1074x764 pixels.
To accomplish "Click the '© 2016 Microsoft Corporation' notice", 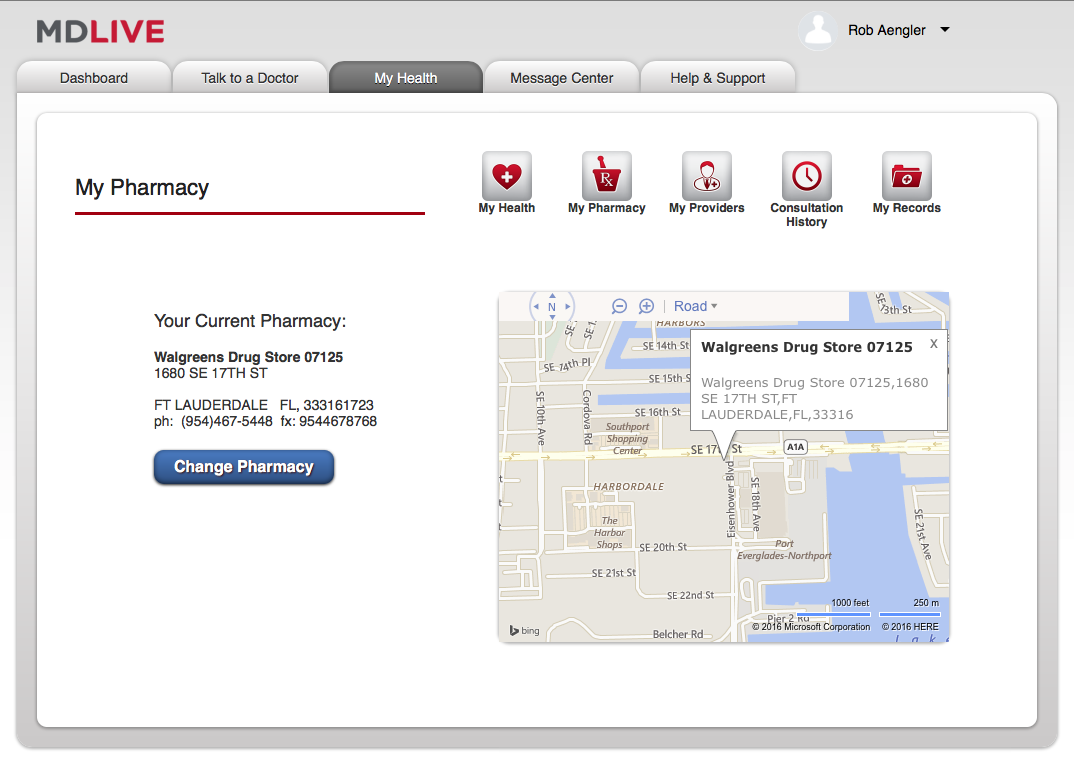I will coord(811,626).
